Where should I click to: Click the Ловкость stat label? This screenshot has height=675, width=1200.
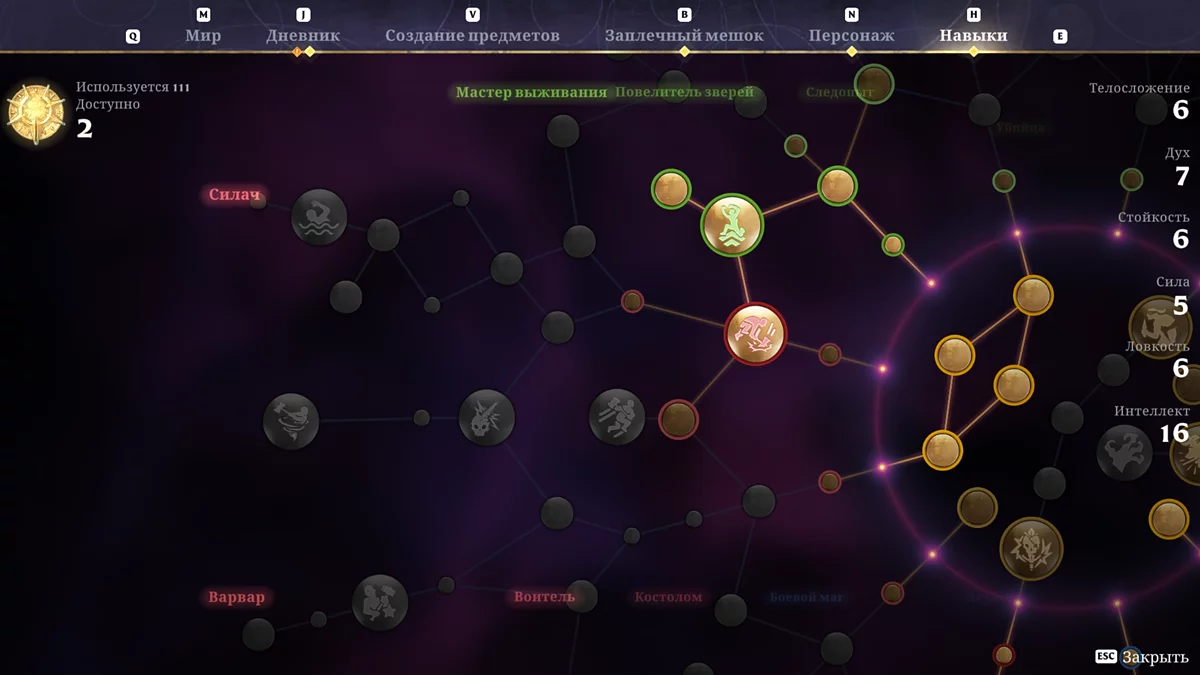(1157, 346)
